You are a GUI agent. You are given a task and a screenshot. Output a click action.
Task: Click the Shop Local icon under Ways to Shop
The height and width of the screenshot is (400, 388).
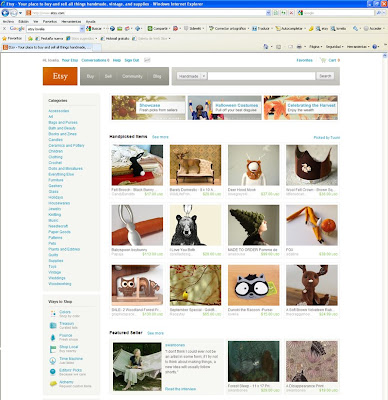tap(53, 349)
